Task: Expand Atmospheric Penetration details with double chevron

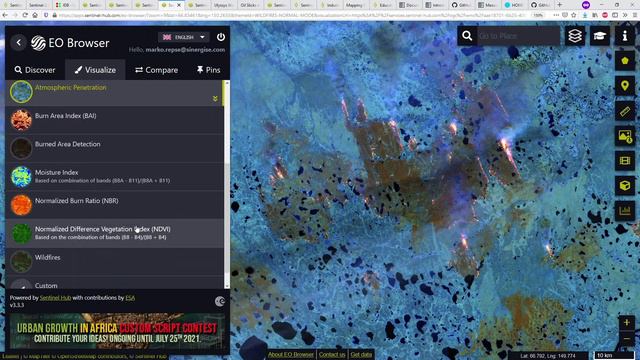Action: pyautogui.click(x=215, y=99)
